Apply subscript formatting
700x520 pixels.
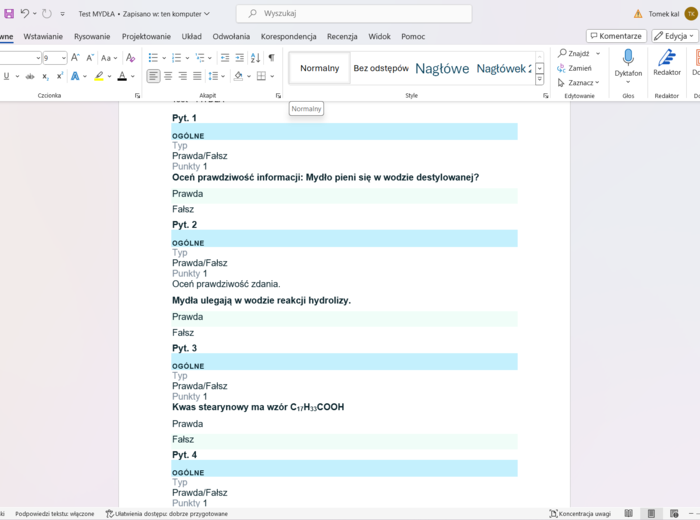45,76
